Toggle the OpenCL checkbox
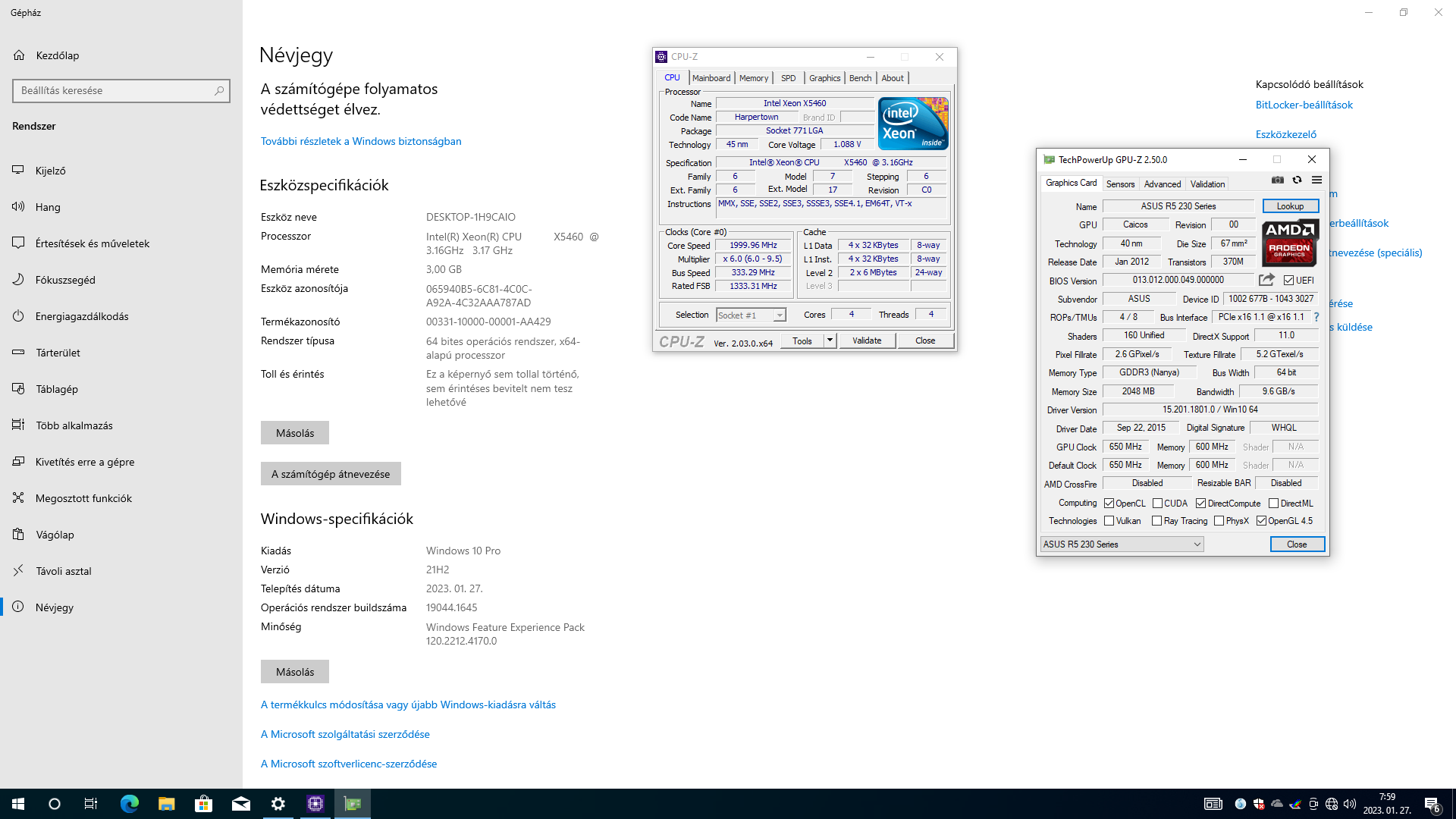 (1109, 504)
